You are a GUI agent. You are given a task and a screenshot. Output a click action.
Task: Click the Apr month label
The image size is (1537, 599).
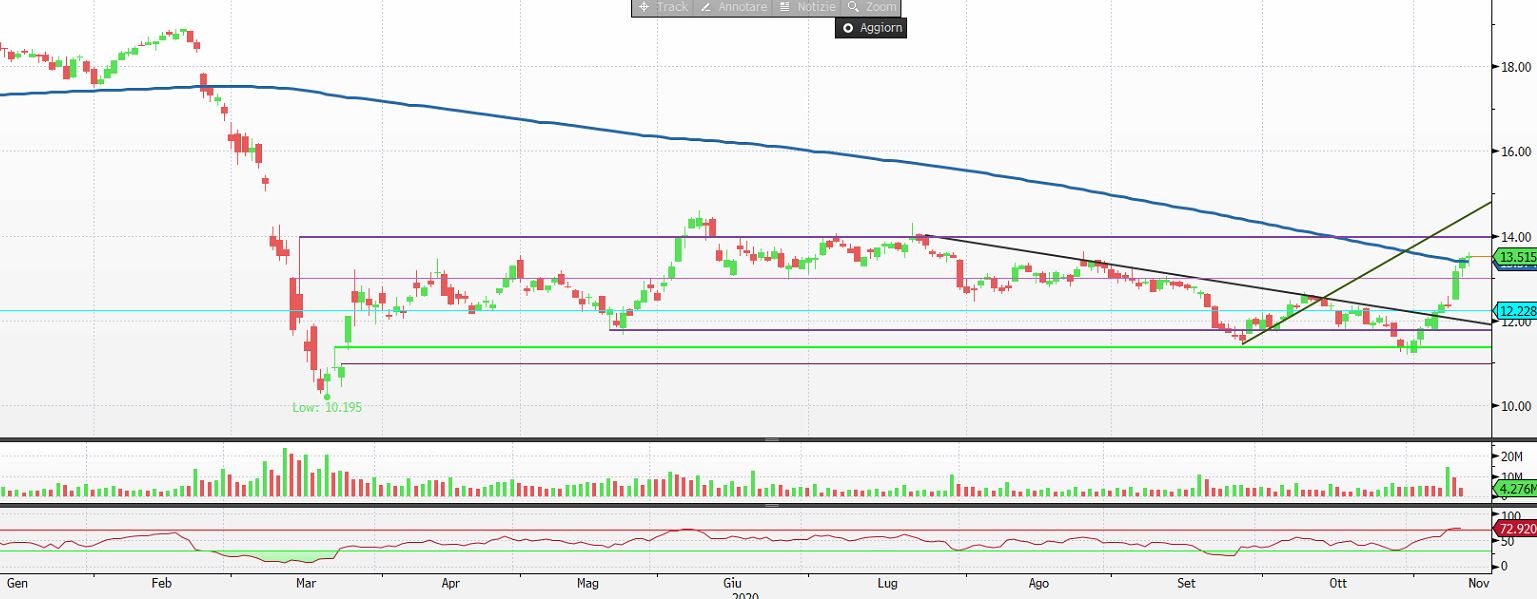(450, 582)
